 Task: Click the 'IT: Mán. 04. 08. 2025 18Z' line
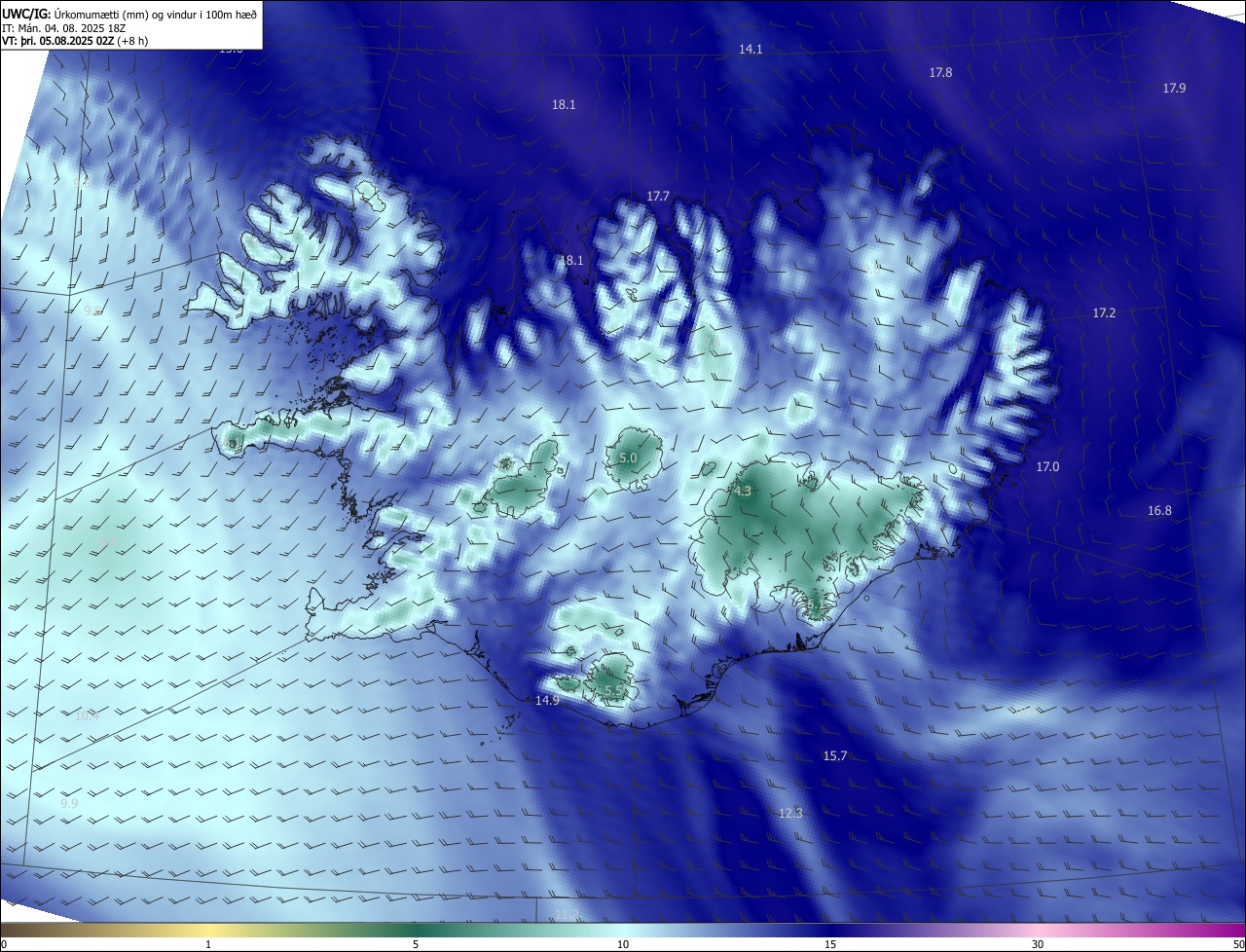pos(62,27)
